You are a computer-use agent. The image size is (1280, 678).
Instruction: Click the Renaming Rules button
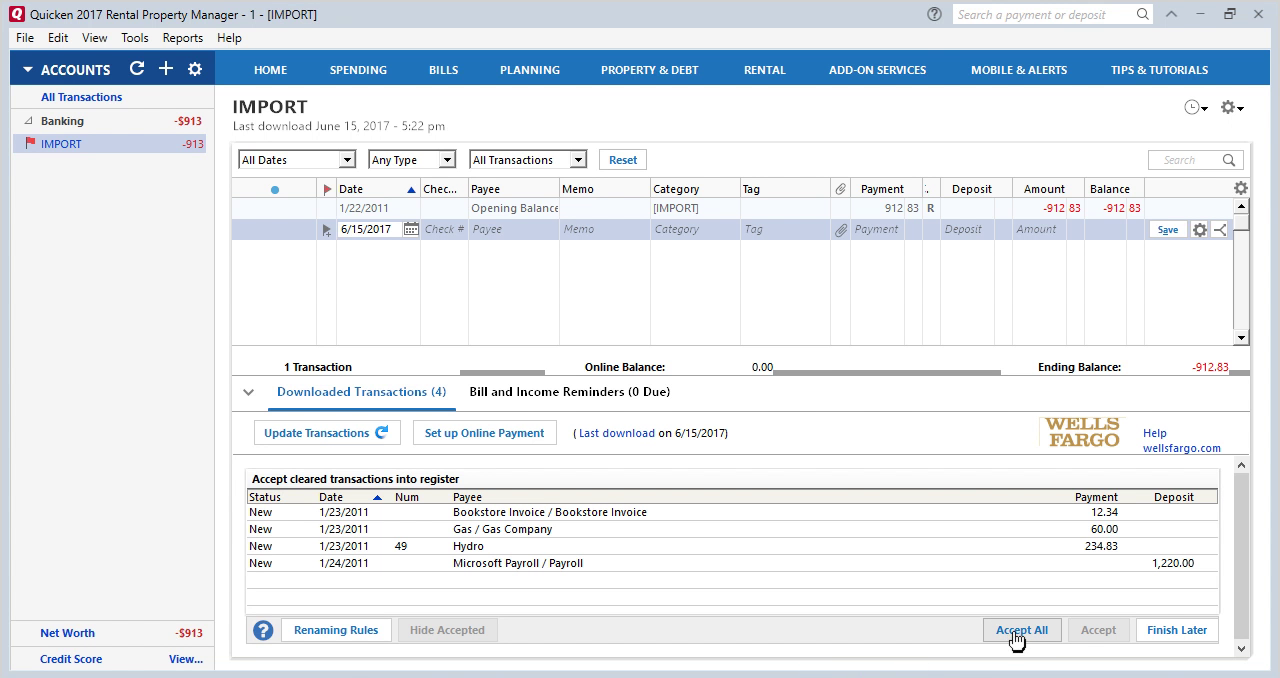(336, 630)
